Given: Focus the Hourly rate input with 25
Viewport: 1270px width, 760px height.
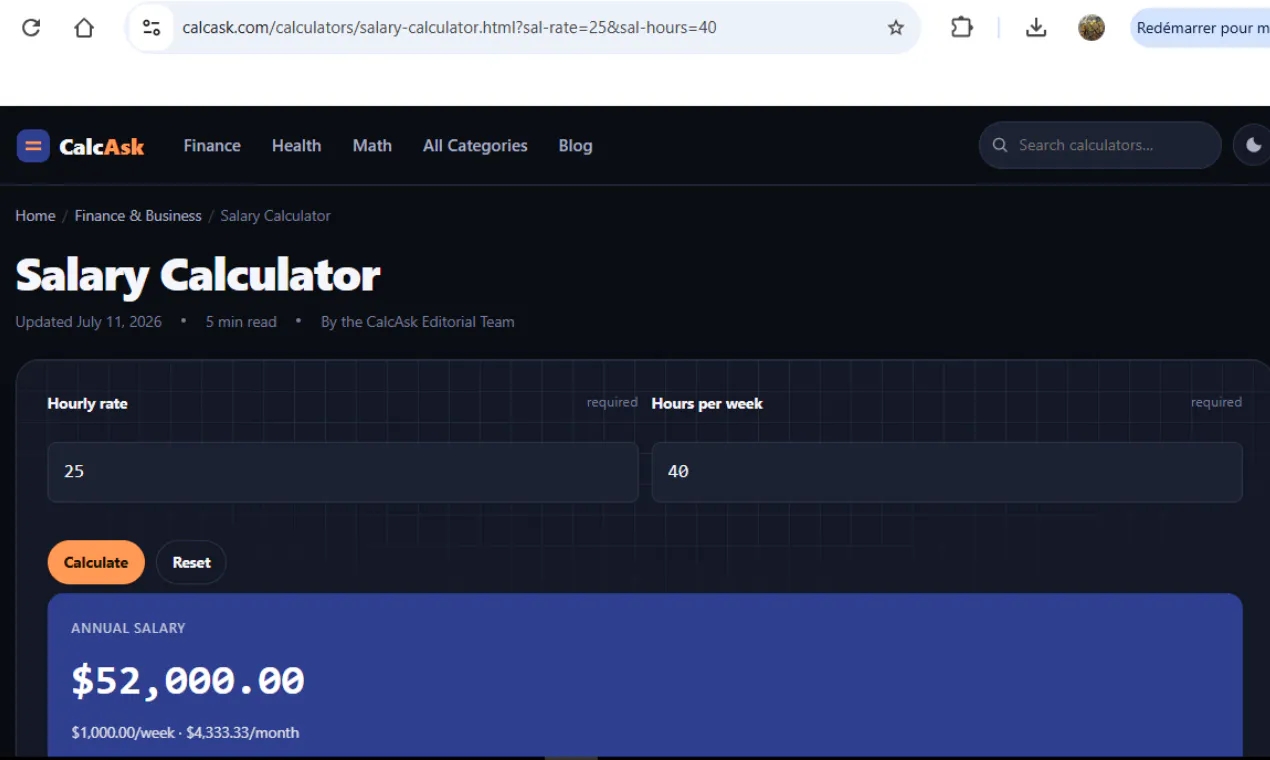Looking at the screenshot, I should [x=343, y=472].
